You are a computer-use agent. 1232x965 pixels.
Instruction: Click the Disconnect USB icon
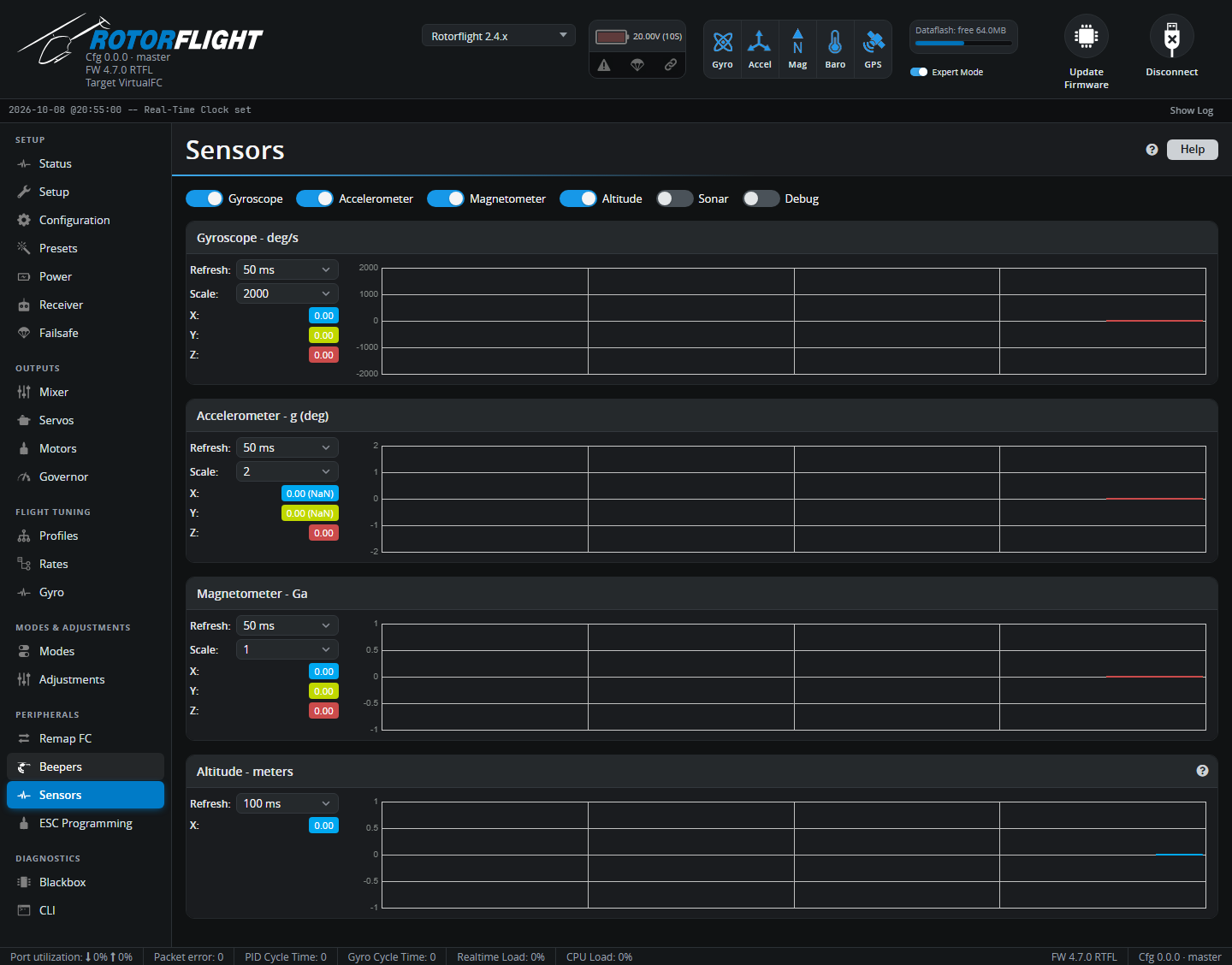pos(1172,36)
